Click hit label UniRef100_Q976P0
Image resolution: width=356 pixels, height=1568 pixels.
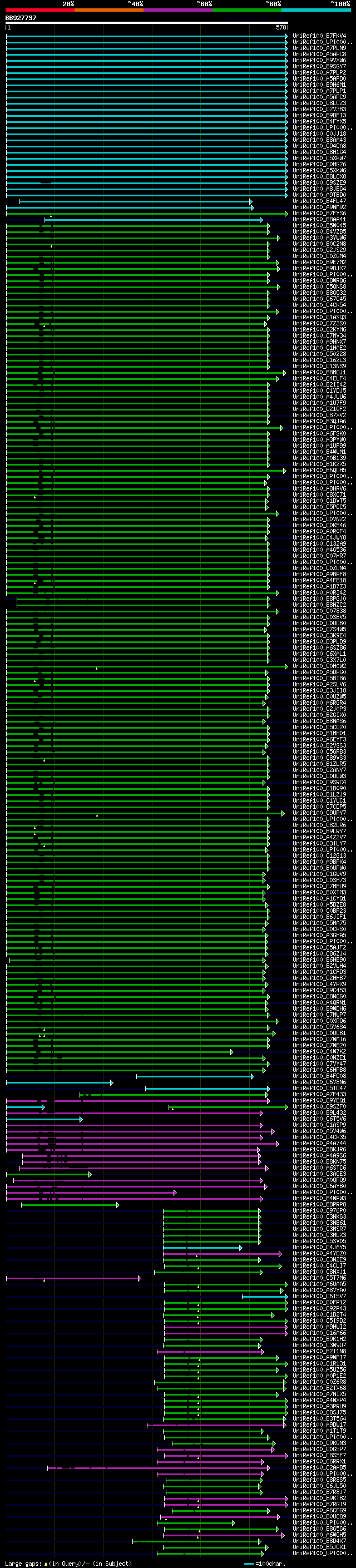point(319,1210)
